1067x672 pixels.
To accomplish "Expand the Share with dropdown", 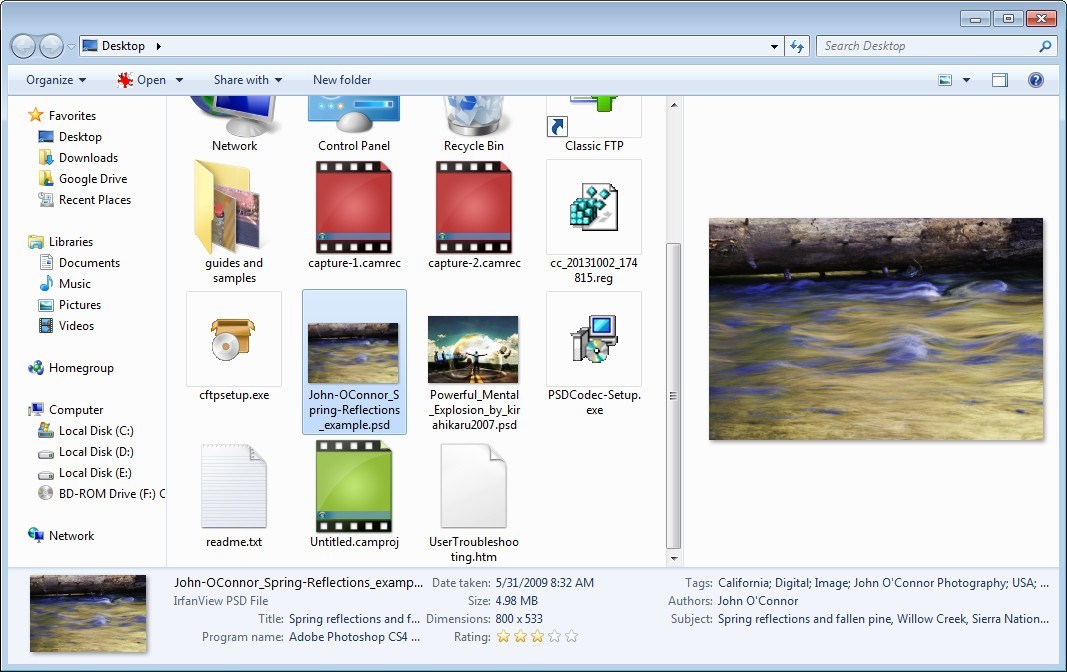I will click(245, 80).
